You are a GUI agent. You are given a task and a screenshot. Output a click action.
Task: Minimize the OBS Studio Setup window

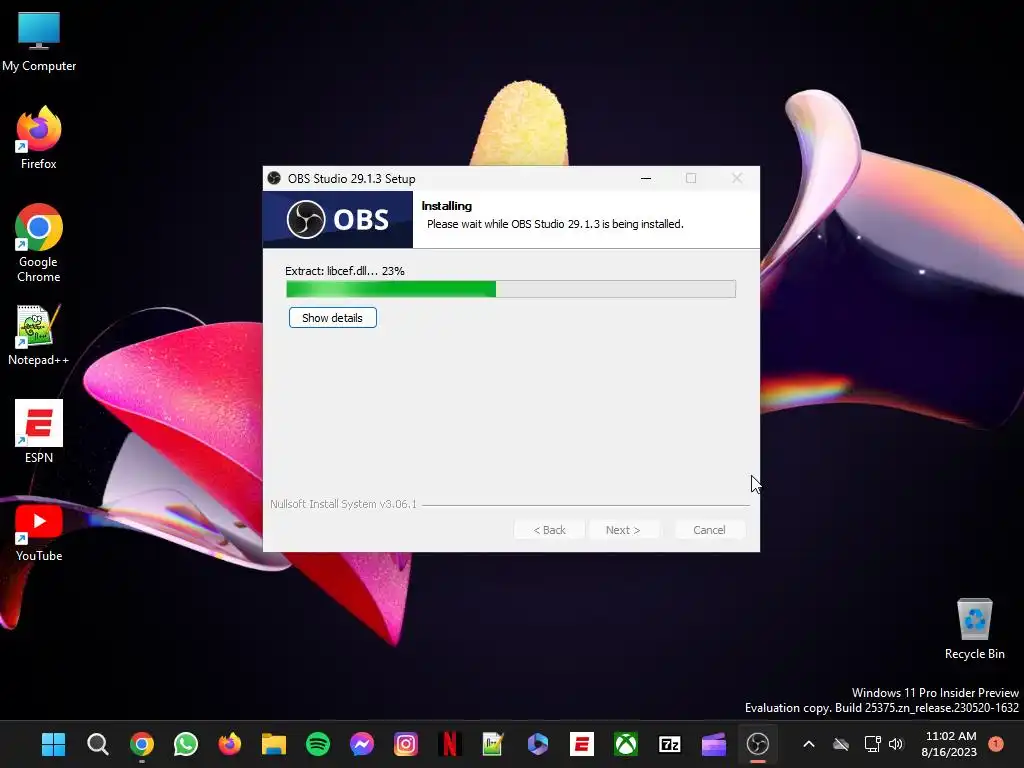coord(646,178)
